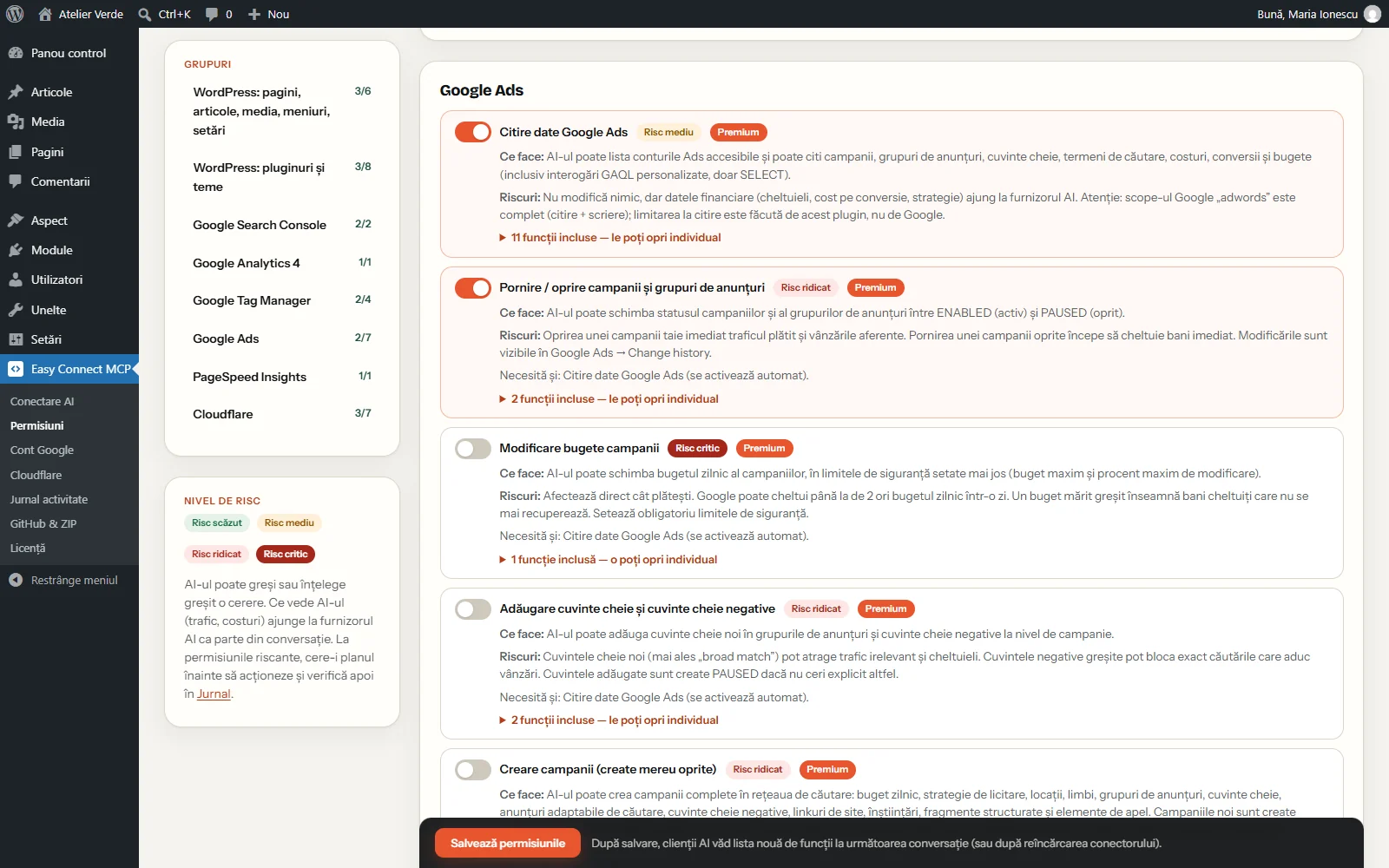Open Maria Ionescu's avatar icon

1373,14
